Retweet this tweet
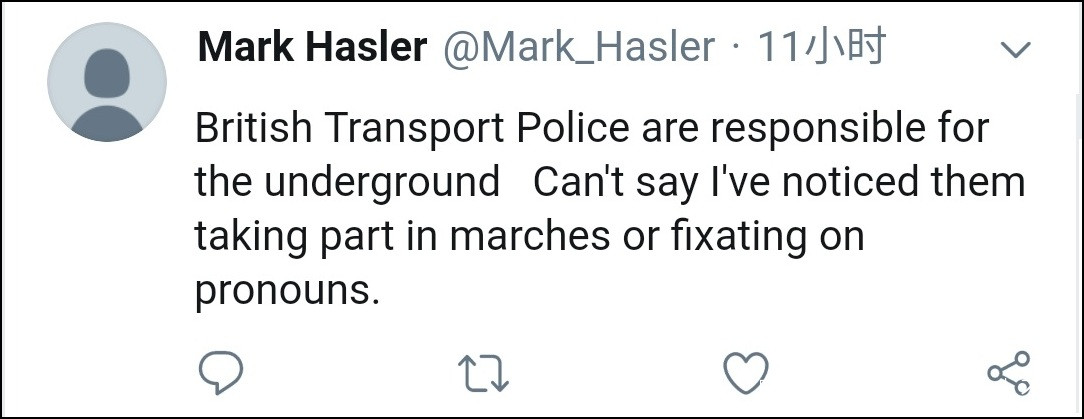The width and height of the screenshot is (1084, 419). pos(483,373)
